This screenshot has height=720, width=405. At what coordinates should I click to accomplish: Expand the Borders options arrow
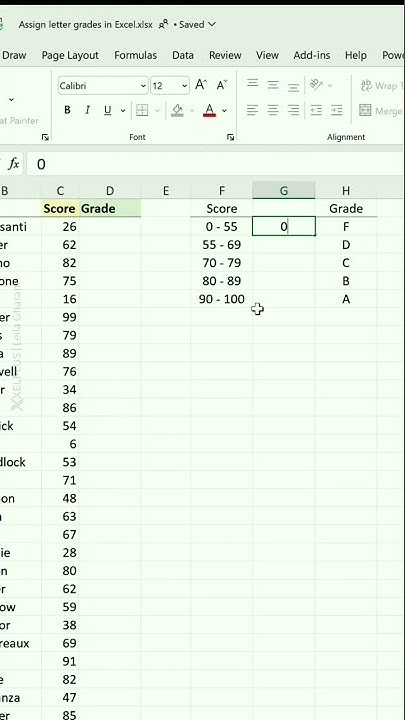pyautogui.click(x=157, y=111)
